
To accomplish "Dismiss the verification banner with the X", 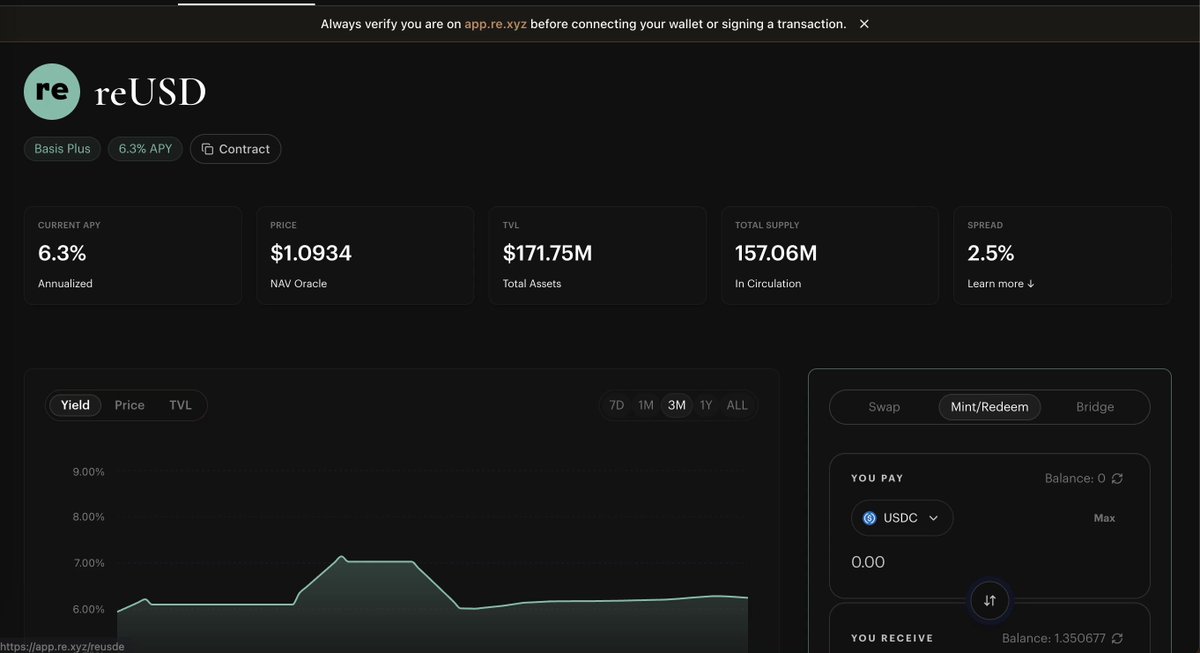I will (864, 23).
